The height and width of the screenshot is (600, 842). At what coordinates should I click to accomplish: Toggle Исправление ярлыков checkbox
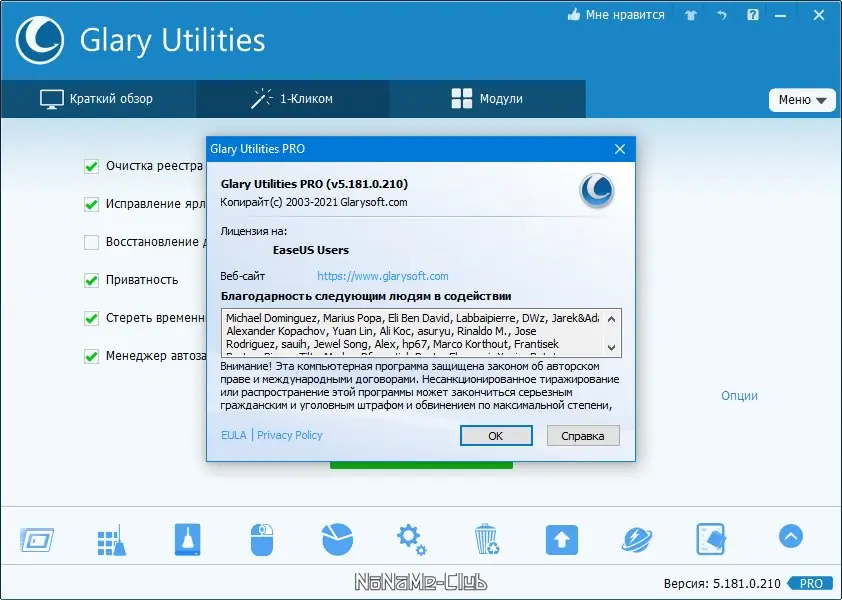pos(91,204)
